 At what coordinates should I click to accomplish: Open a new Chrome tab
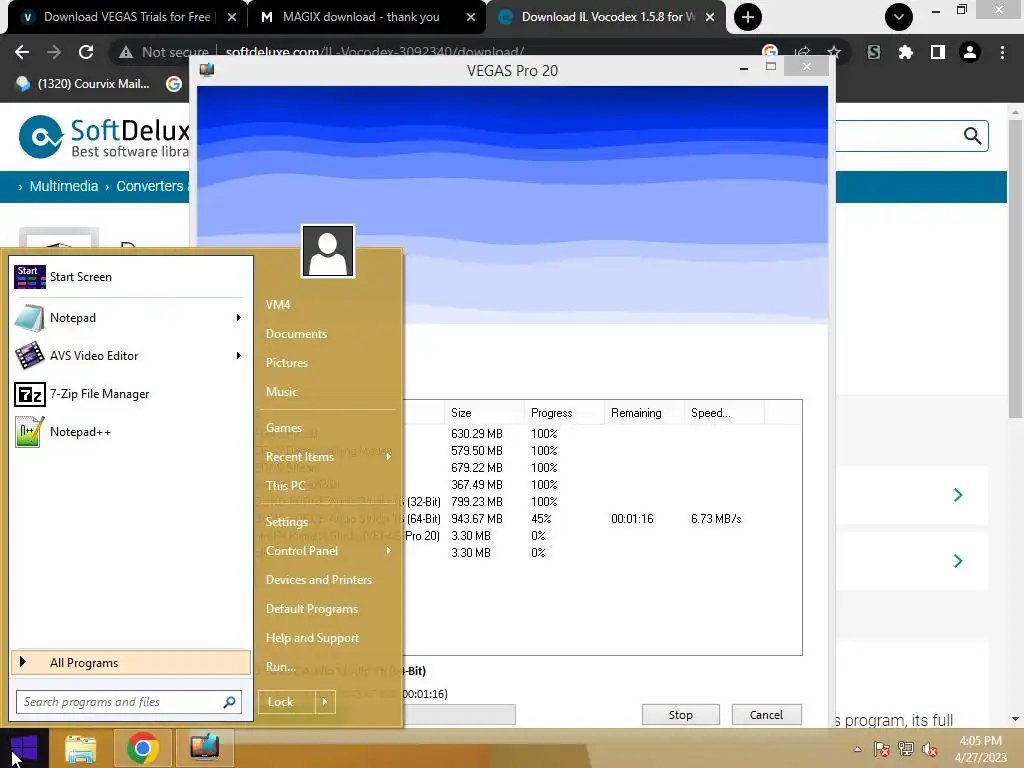tap(748, 17)
